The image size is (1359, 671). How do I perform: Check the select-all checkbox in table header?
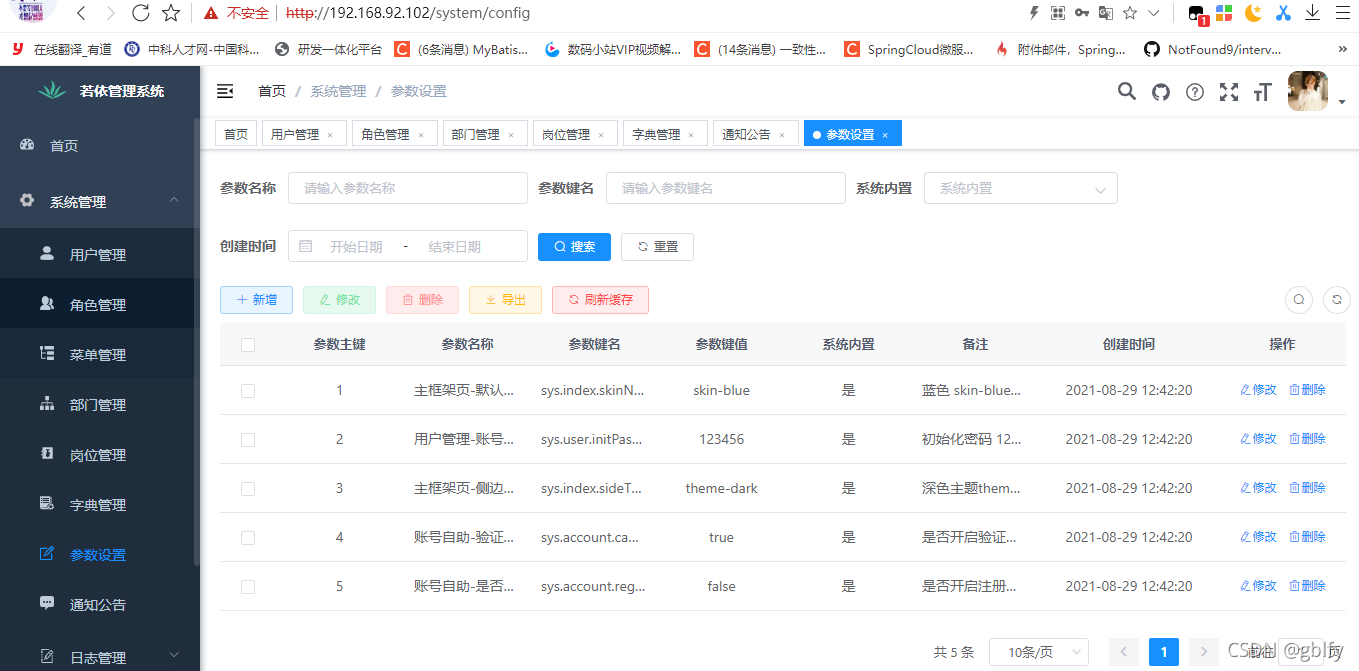pyautogui.click(x=248, y=344)
